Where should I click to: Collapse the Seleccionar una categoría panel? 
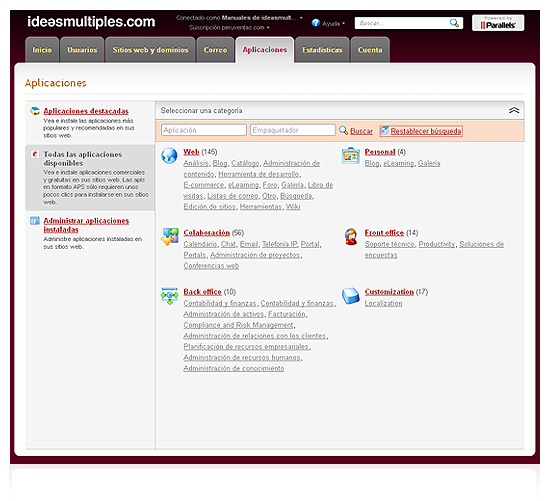point(514,110)
